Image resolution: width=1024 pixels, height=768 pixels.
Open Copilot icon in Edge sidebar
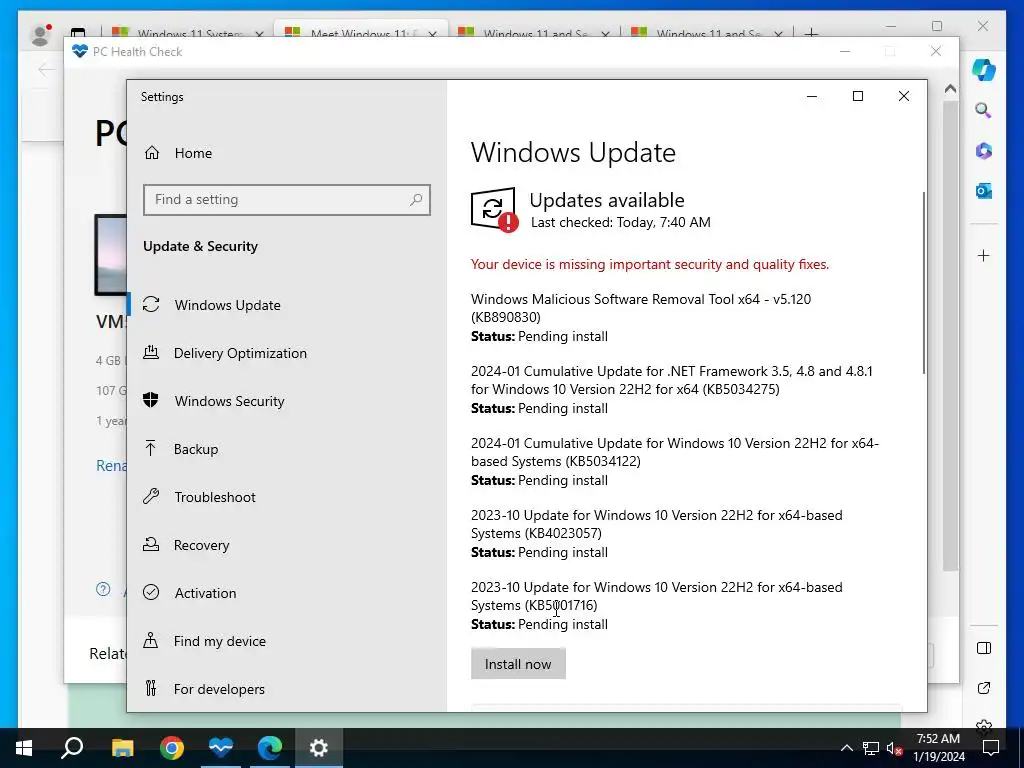coord(984,70)
